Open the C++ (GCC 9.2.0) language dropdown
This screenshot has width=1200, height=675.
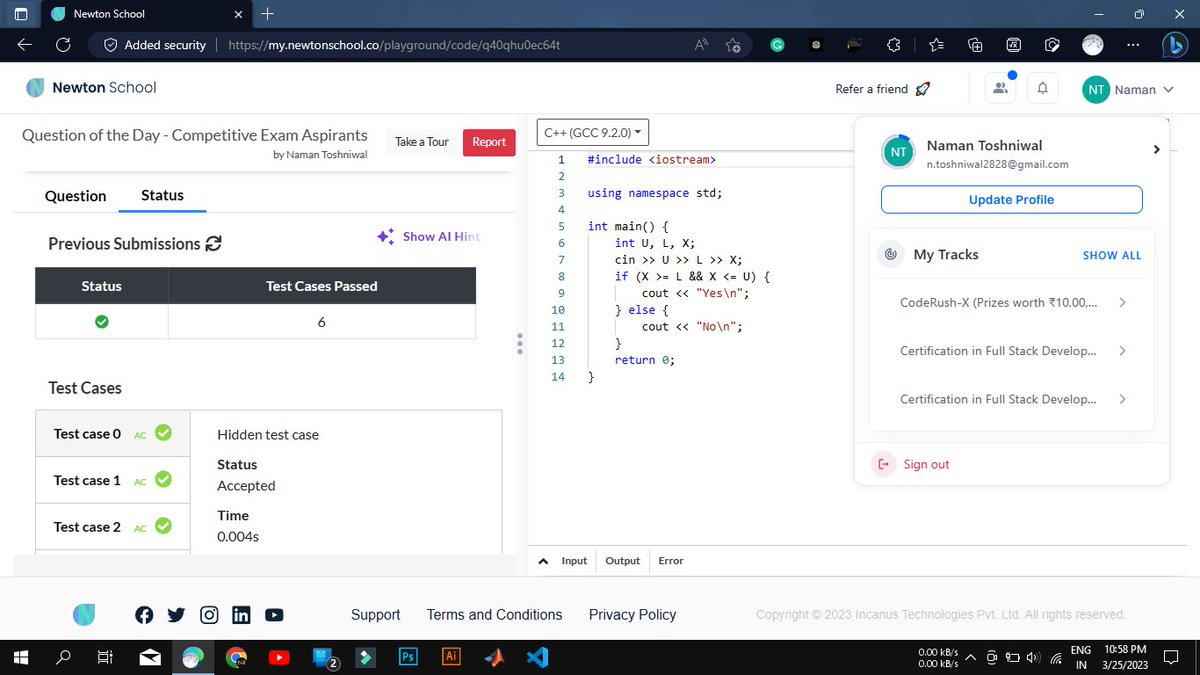tap(594, 132)
